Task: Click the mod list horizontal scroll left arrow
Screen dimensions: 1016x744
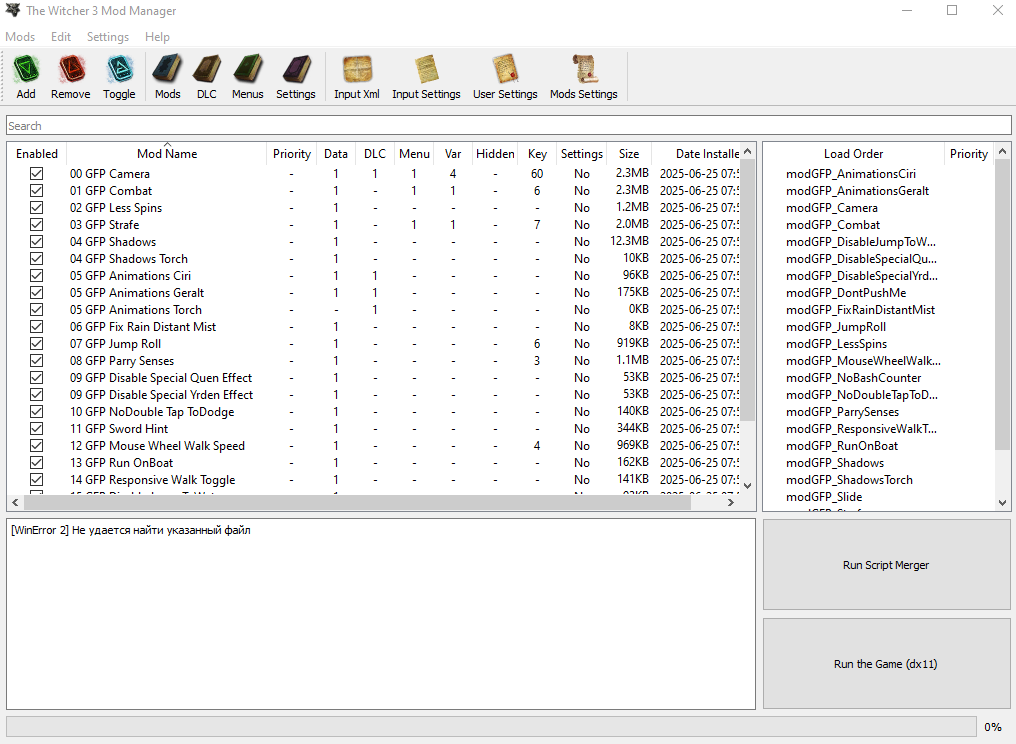Action: coord(16,502)
